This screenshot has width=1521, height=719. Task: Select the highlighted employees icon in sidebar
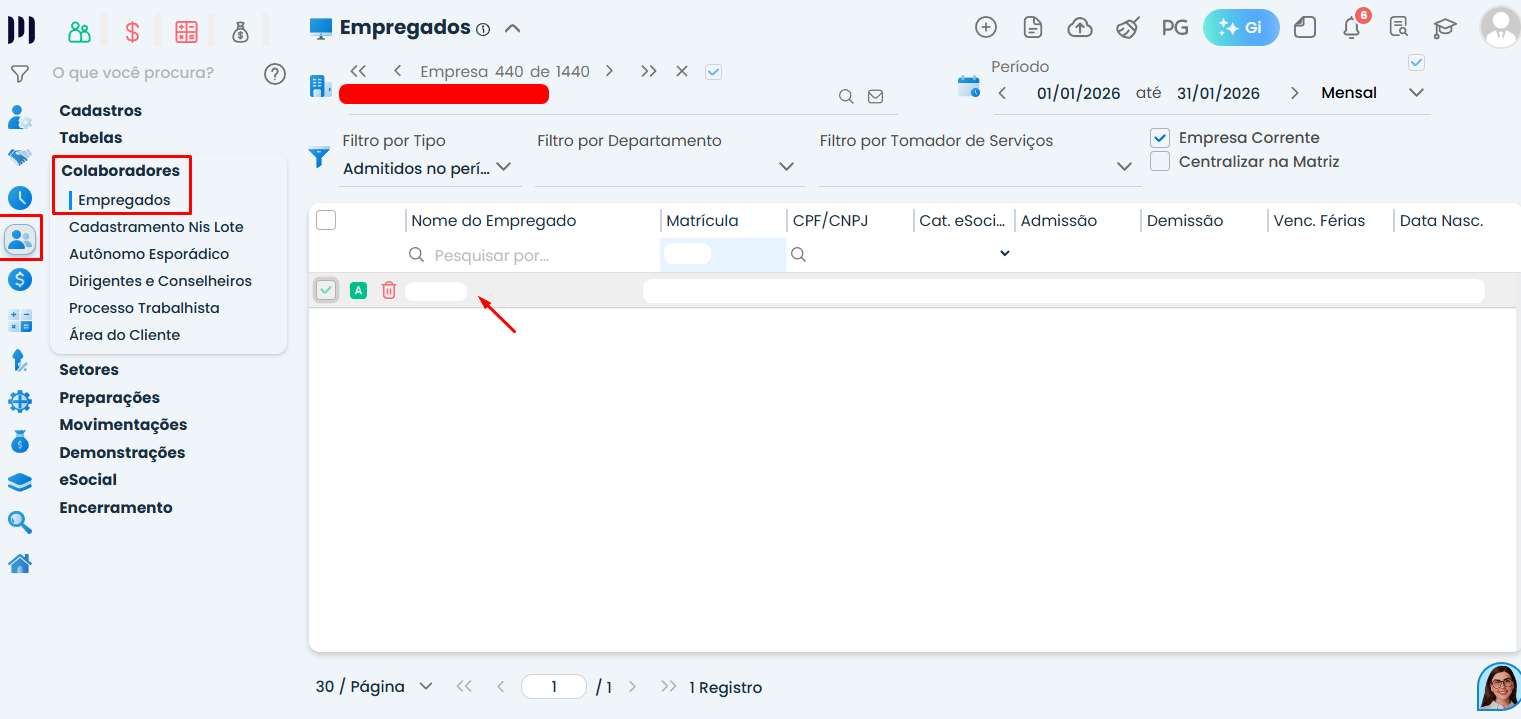20,239
